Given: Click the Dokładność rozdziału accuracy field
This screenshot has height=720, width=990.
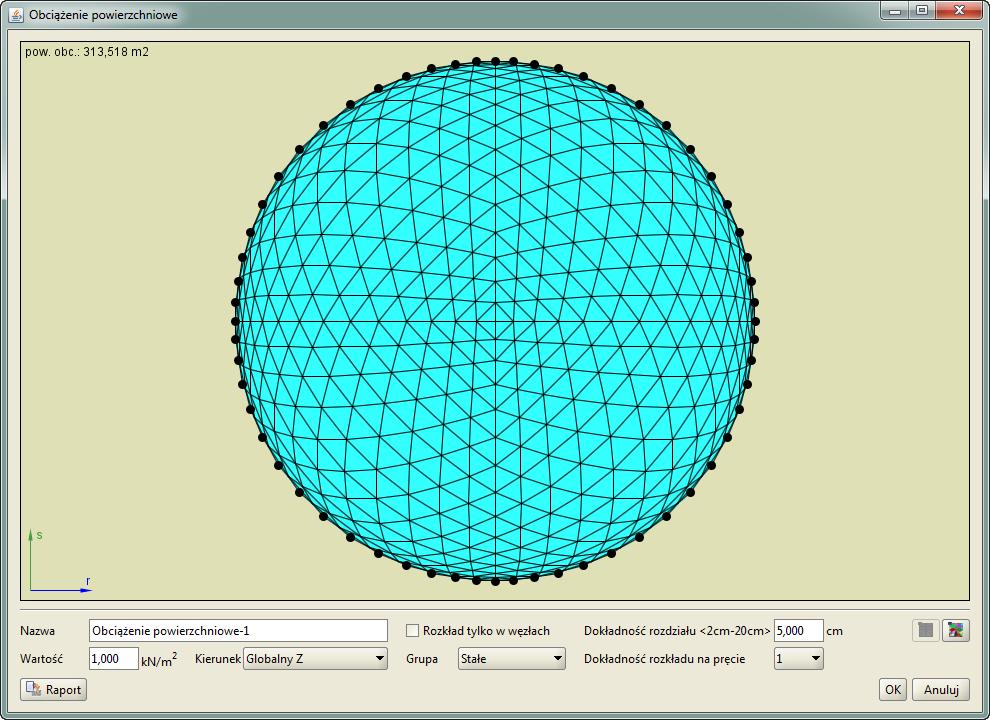Looking at the screenshot, I should pyautogui.click(x=799, y=630).
